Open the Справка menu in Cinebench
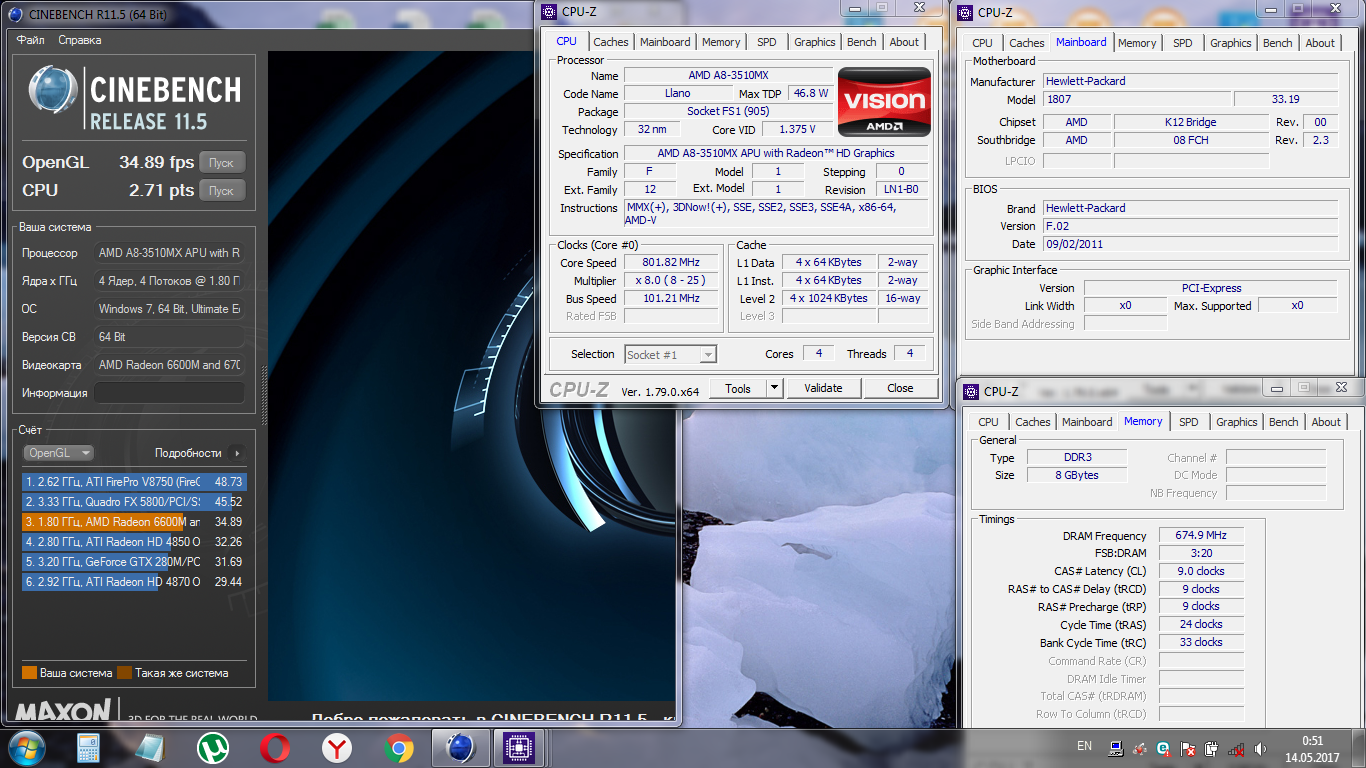Screen dimensions: 1366x768 click(x=80, y=40)
